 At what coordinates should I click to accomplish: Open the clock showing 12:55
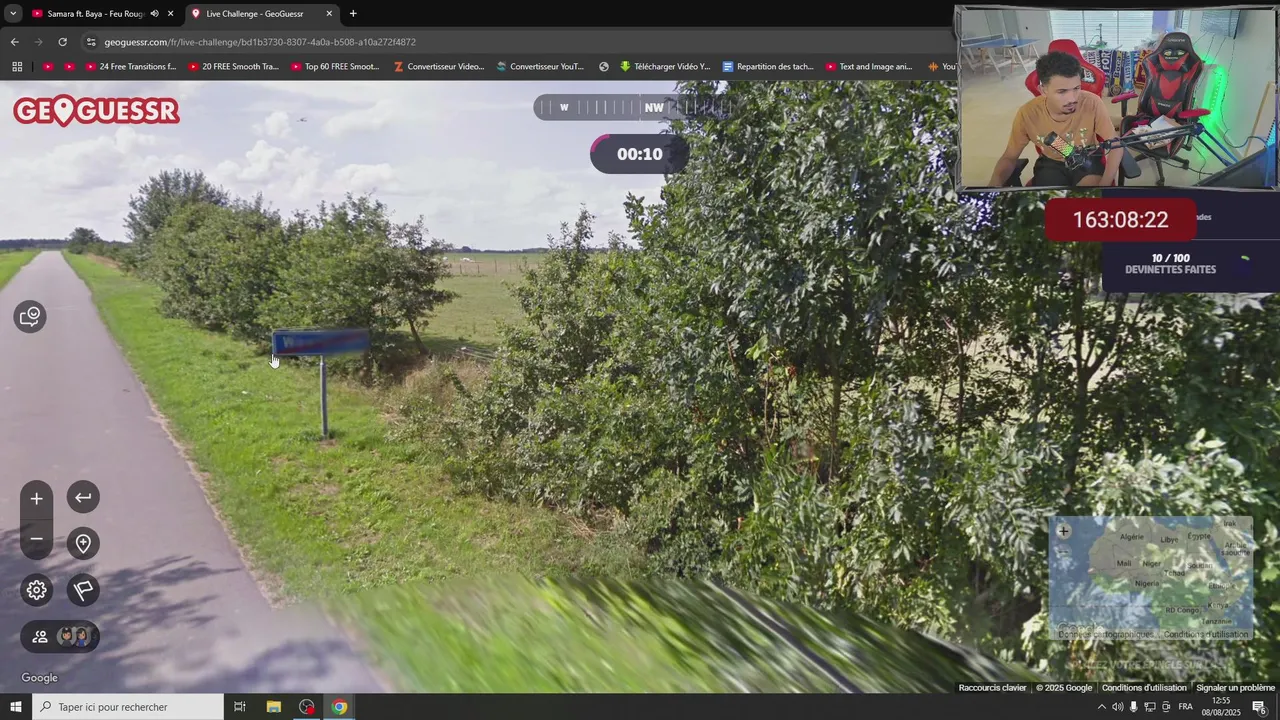click(1221, 707)
